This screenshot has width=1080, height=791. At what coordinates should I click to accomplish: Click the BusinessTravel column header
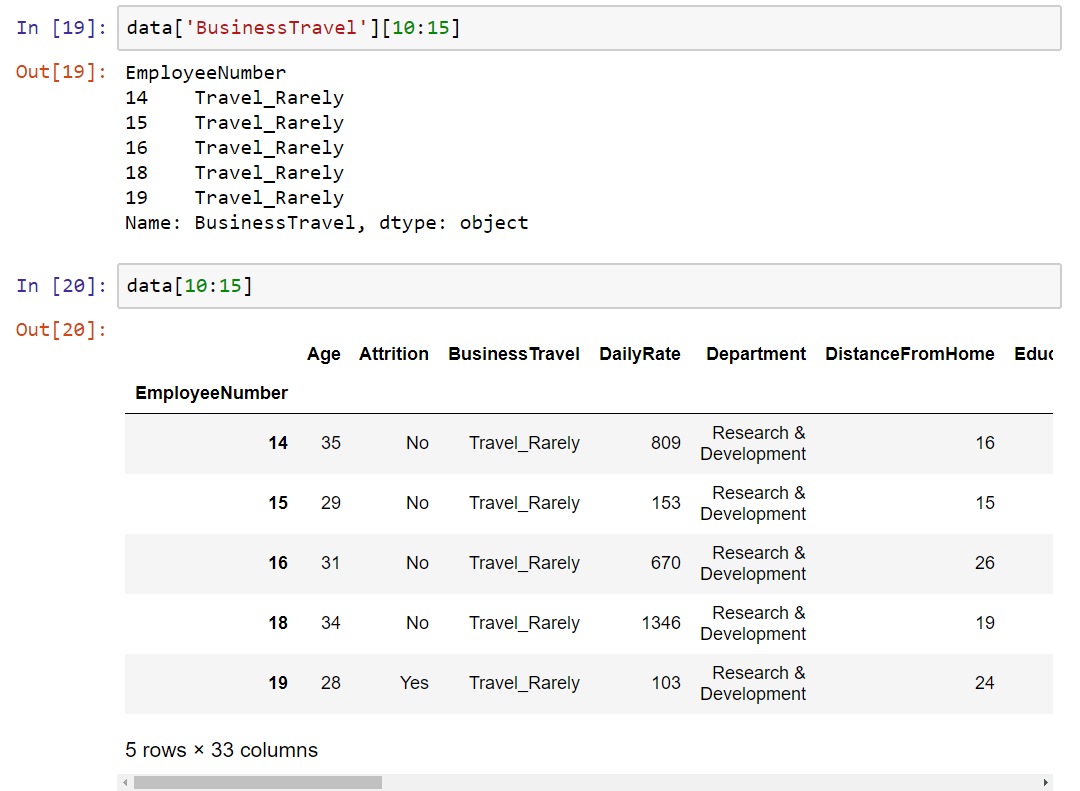coord(513,353)
